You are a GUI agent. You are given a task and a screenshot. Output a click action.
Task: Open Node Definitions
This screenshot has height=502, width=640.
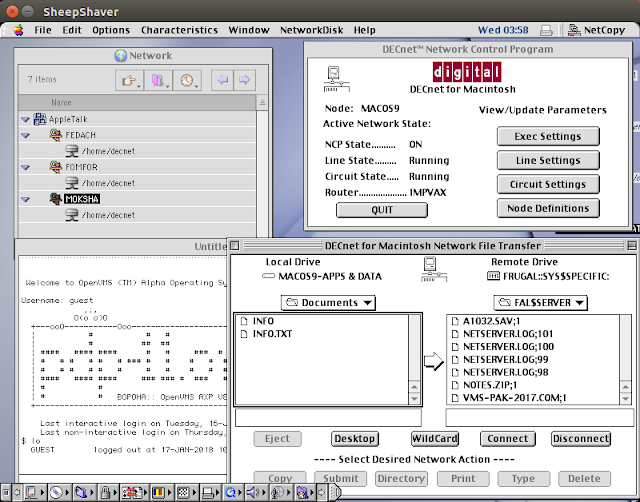548,209
